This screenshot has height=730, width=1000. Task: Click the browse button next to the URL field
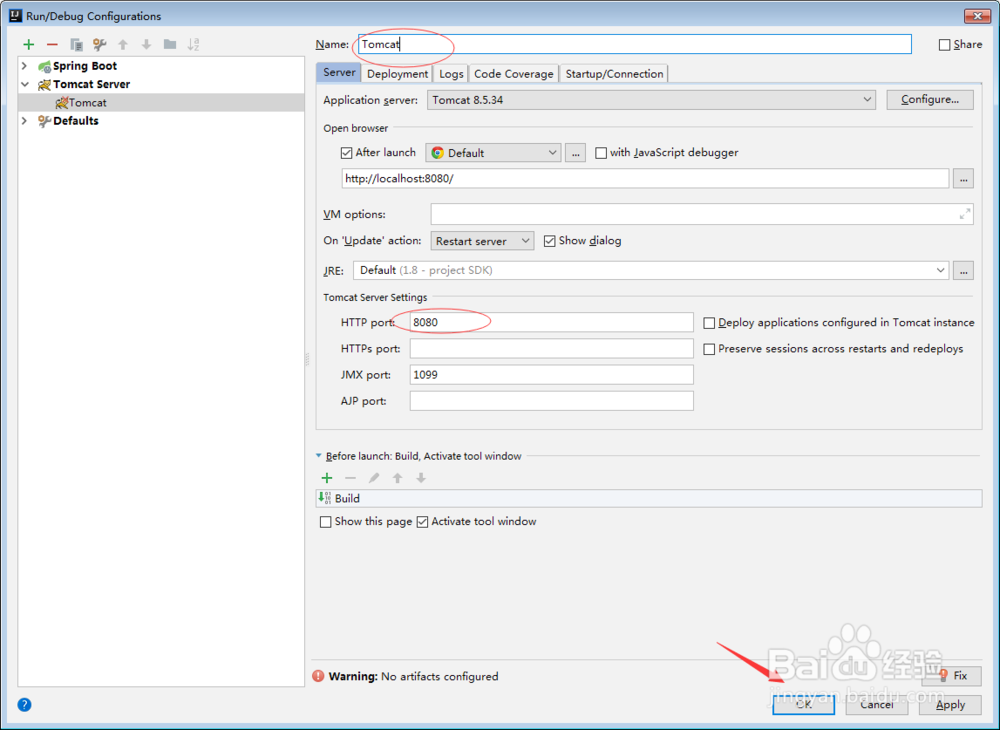click(x=964, y=179)
